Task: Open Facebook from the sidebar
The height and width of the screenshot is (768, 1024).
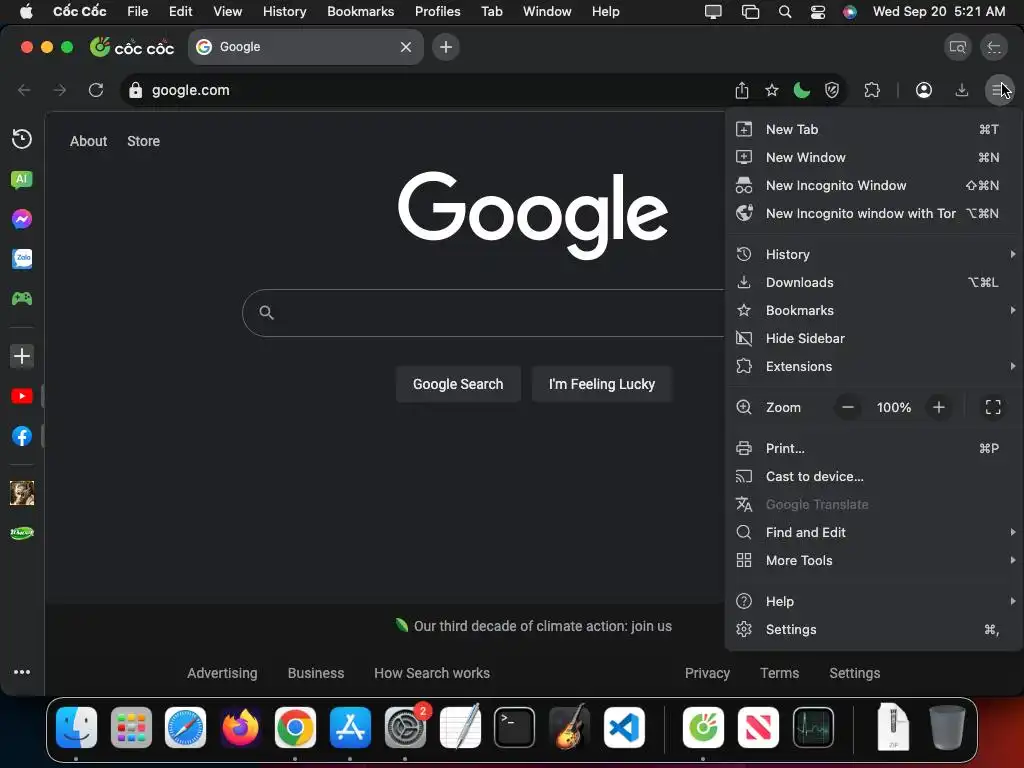Action: 22,436
